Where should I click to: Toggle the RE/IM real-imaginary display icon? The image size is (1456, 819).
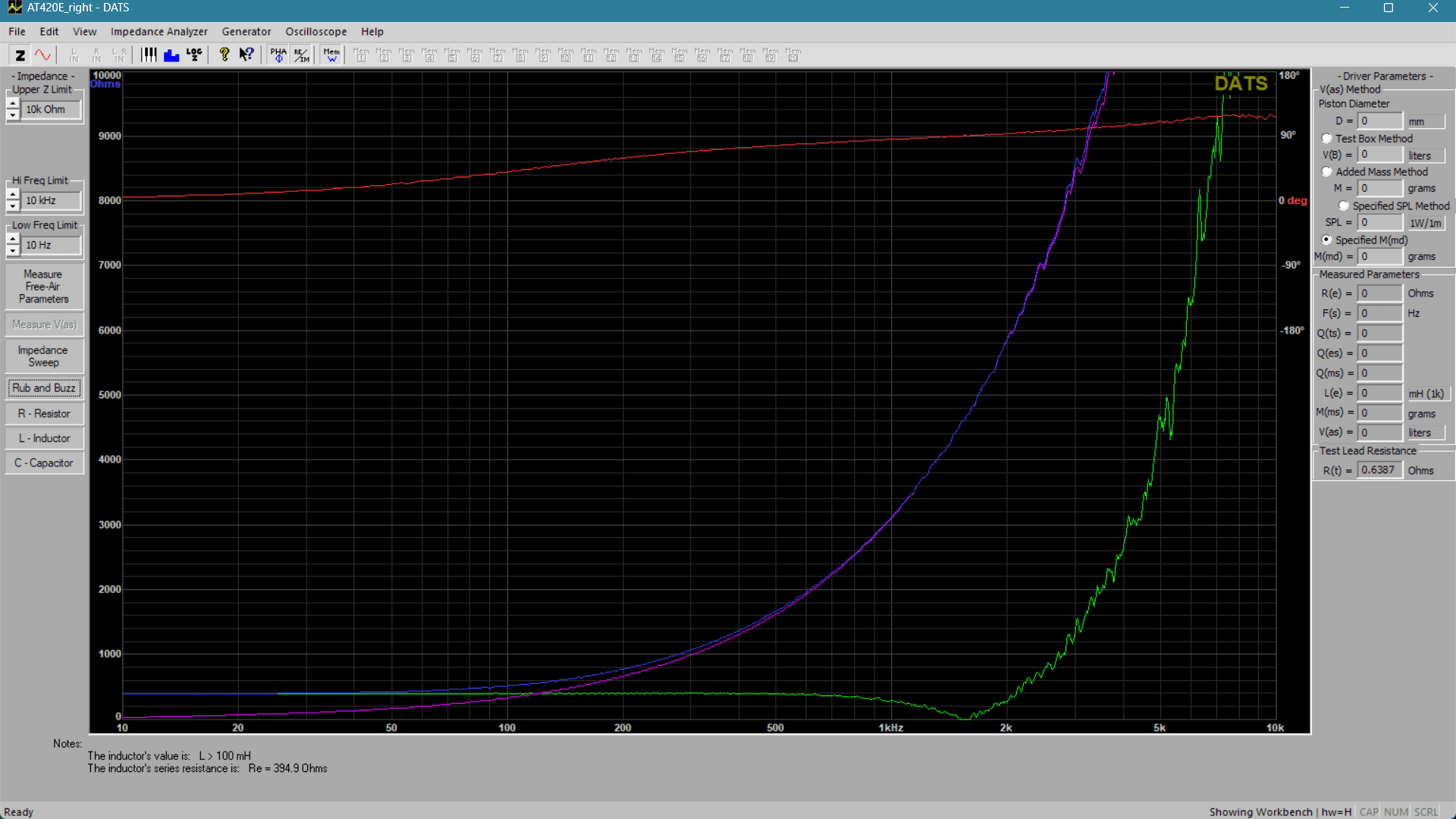coord(301,55)
